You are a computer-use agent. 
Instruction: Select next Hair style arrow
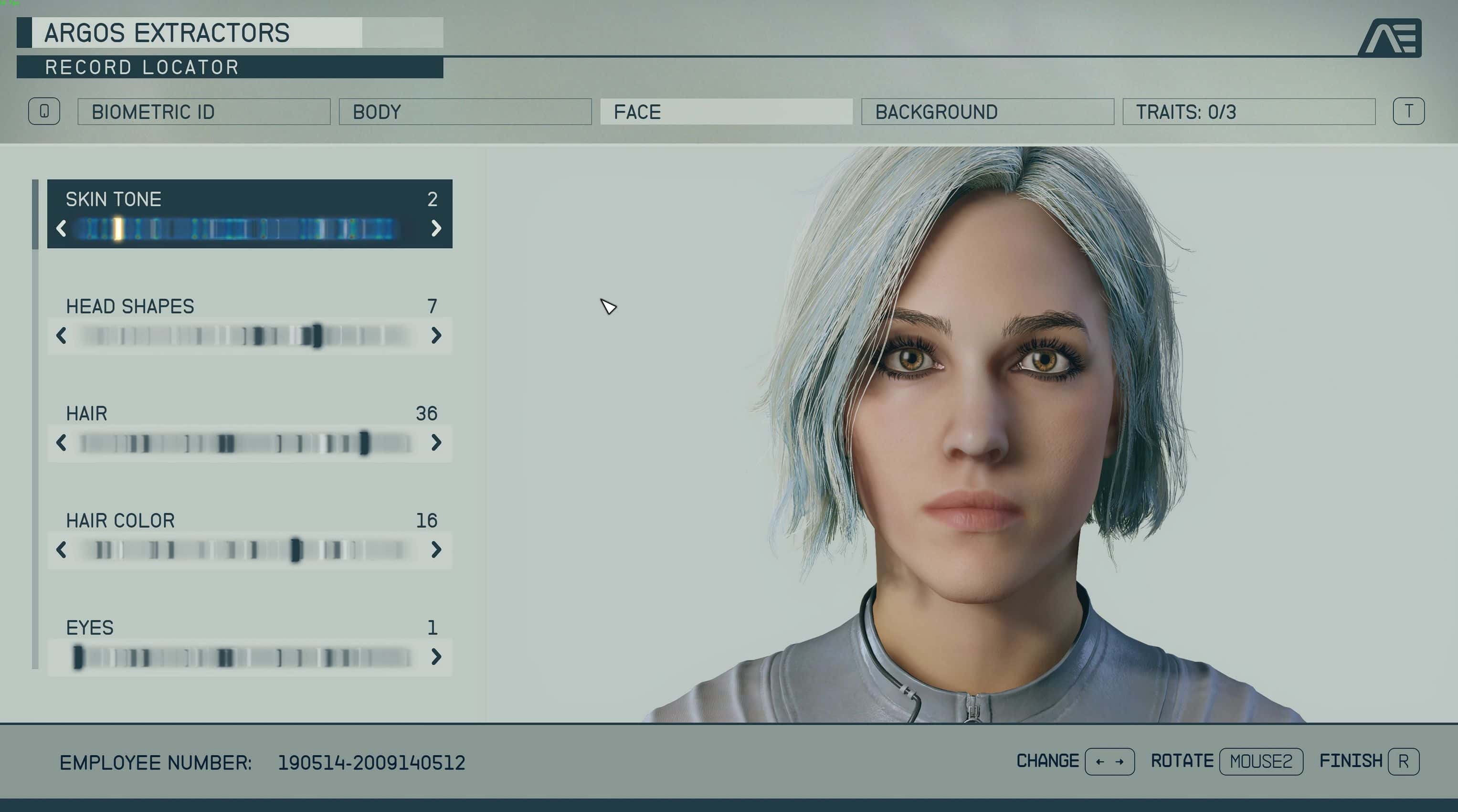tap(435, 443)
